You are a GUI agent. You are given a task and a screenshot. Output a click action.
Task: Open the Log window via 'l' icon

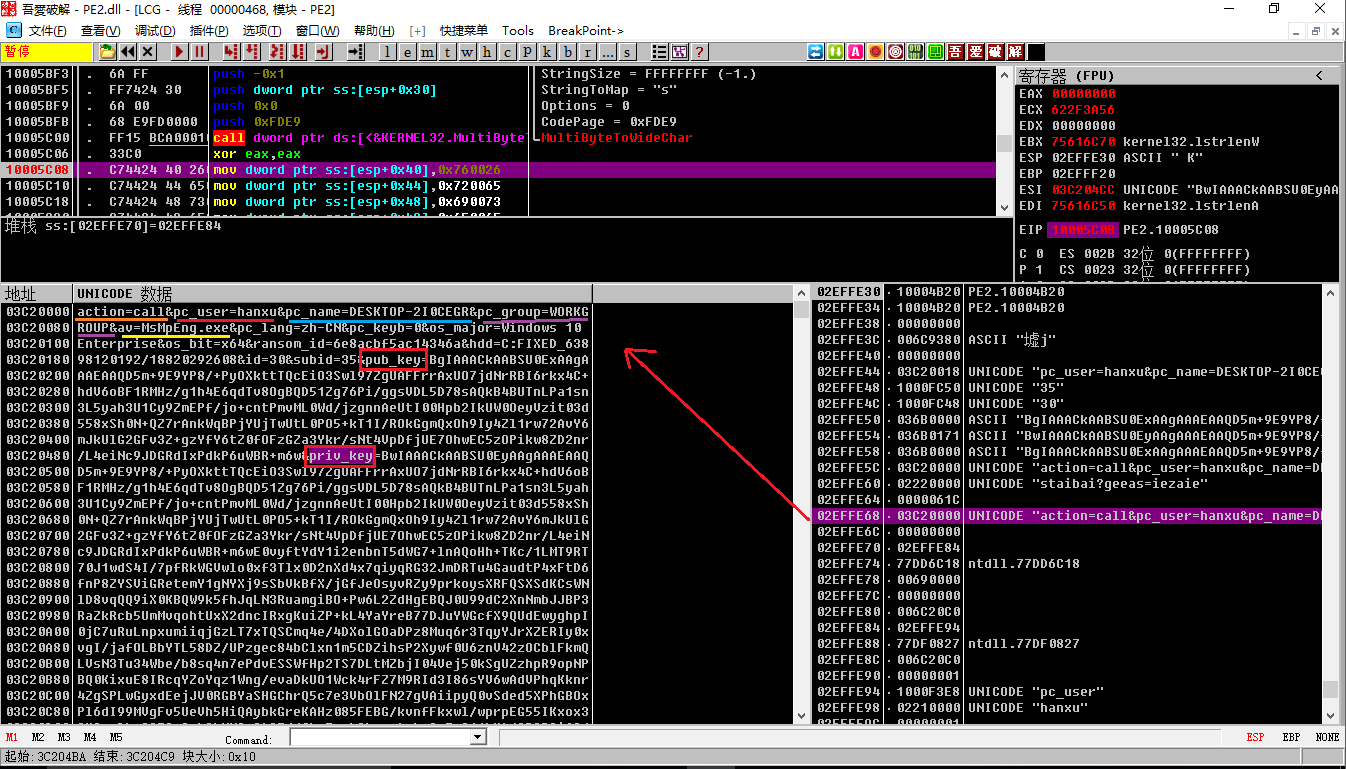point(386,50)
